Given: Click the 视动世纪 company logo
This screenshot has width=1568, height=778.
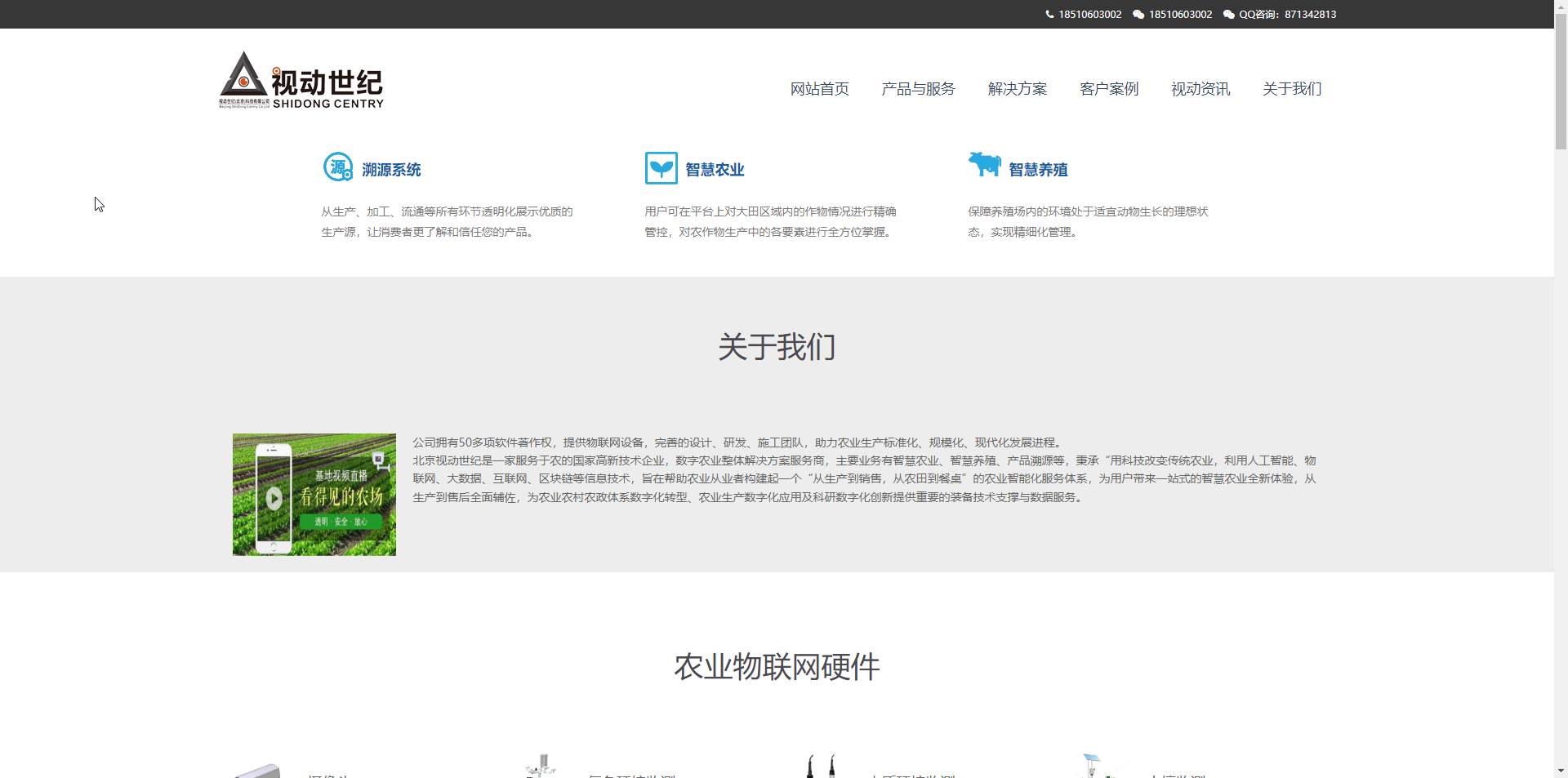Looking at the screenshot, I should 301,80.
